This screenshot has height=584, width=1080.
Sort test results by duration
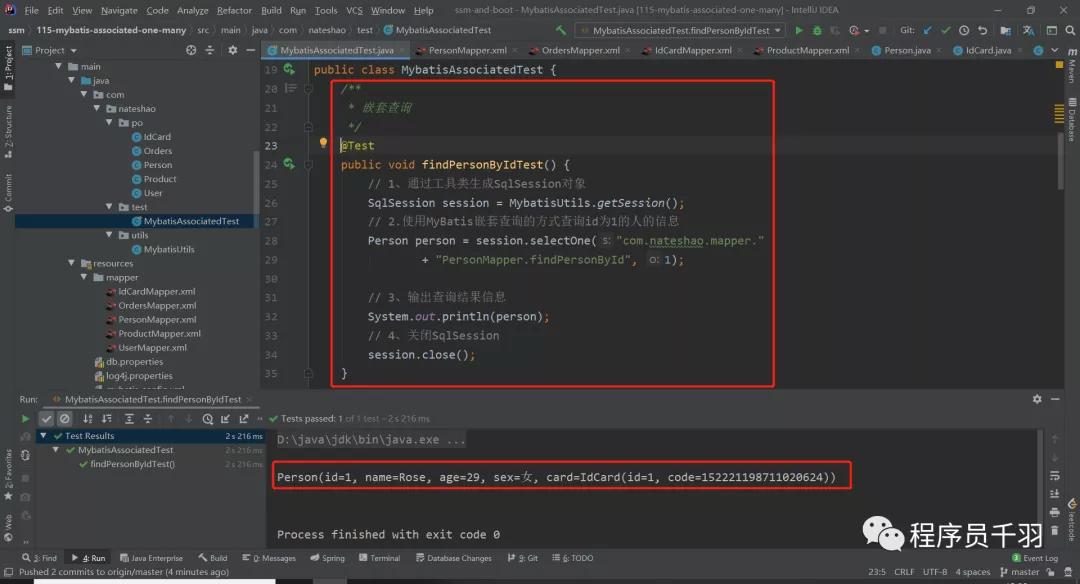coord(107,419)
